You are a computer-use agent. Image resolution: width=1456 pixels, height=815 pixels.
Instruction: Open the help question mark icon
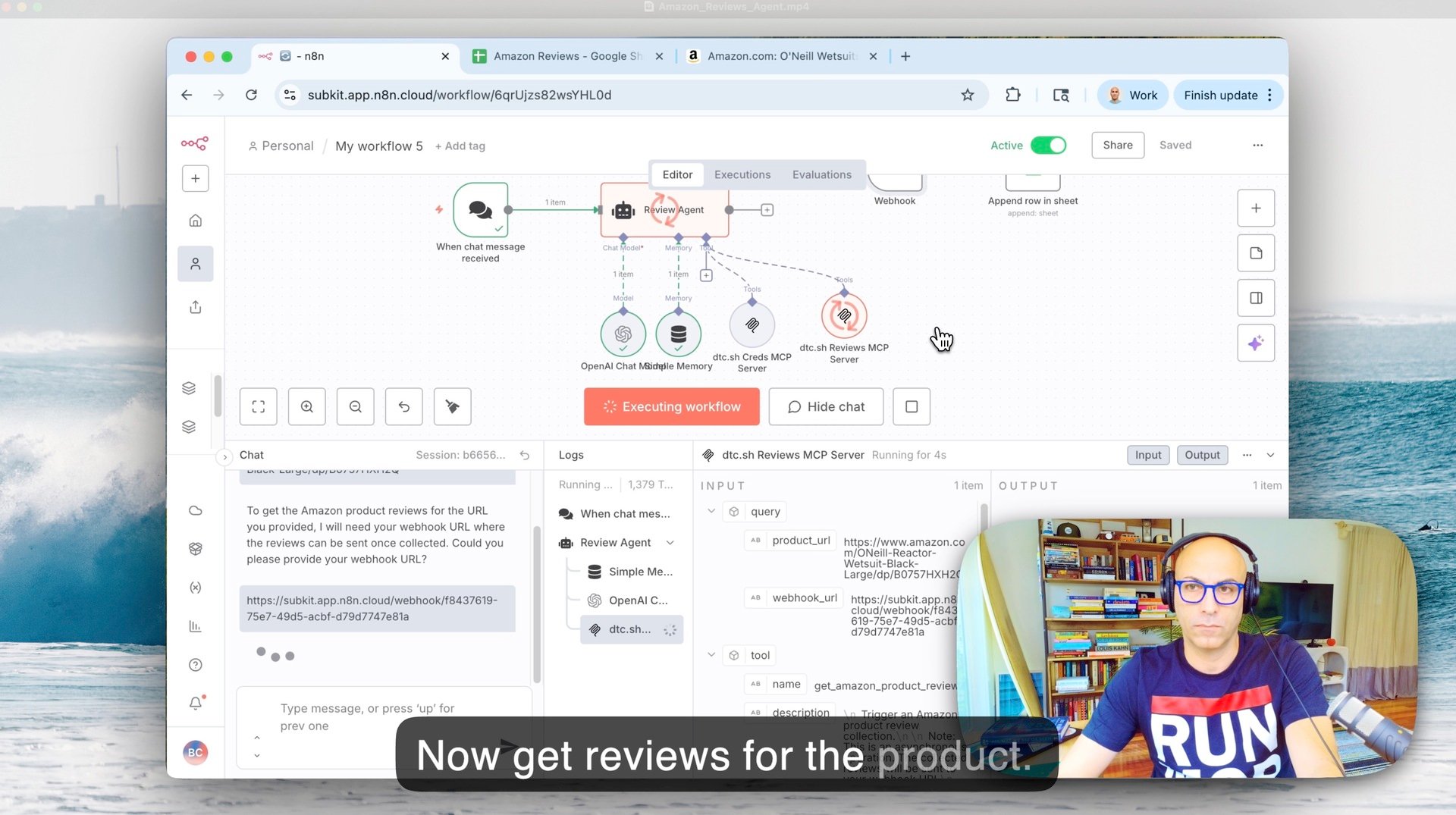[x=195, y=665]
